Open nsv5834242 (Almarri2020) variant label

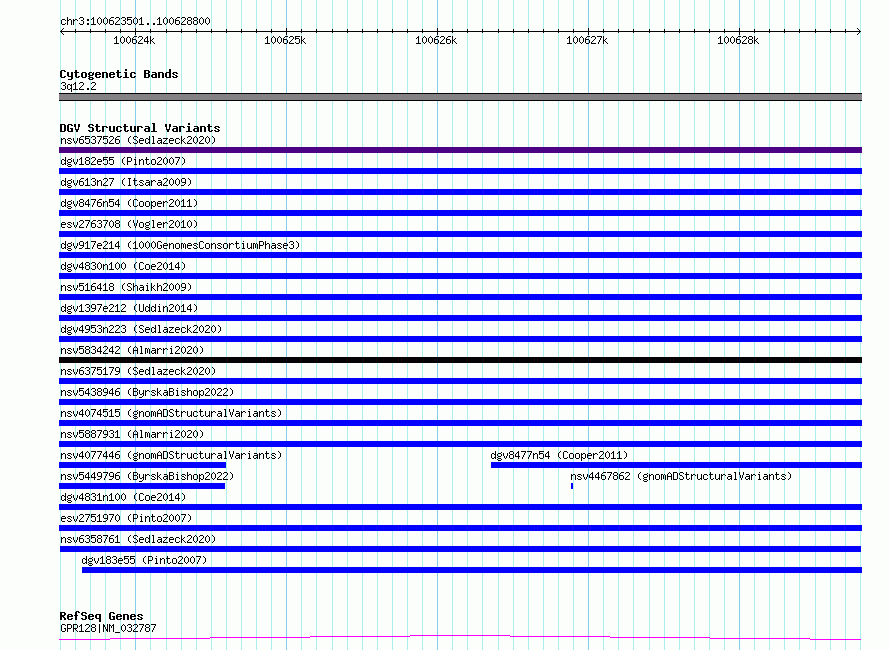click(132, 350)
